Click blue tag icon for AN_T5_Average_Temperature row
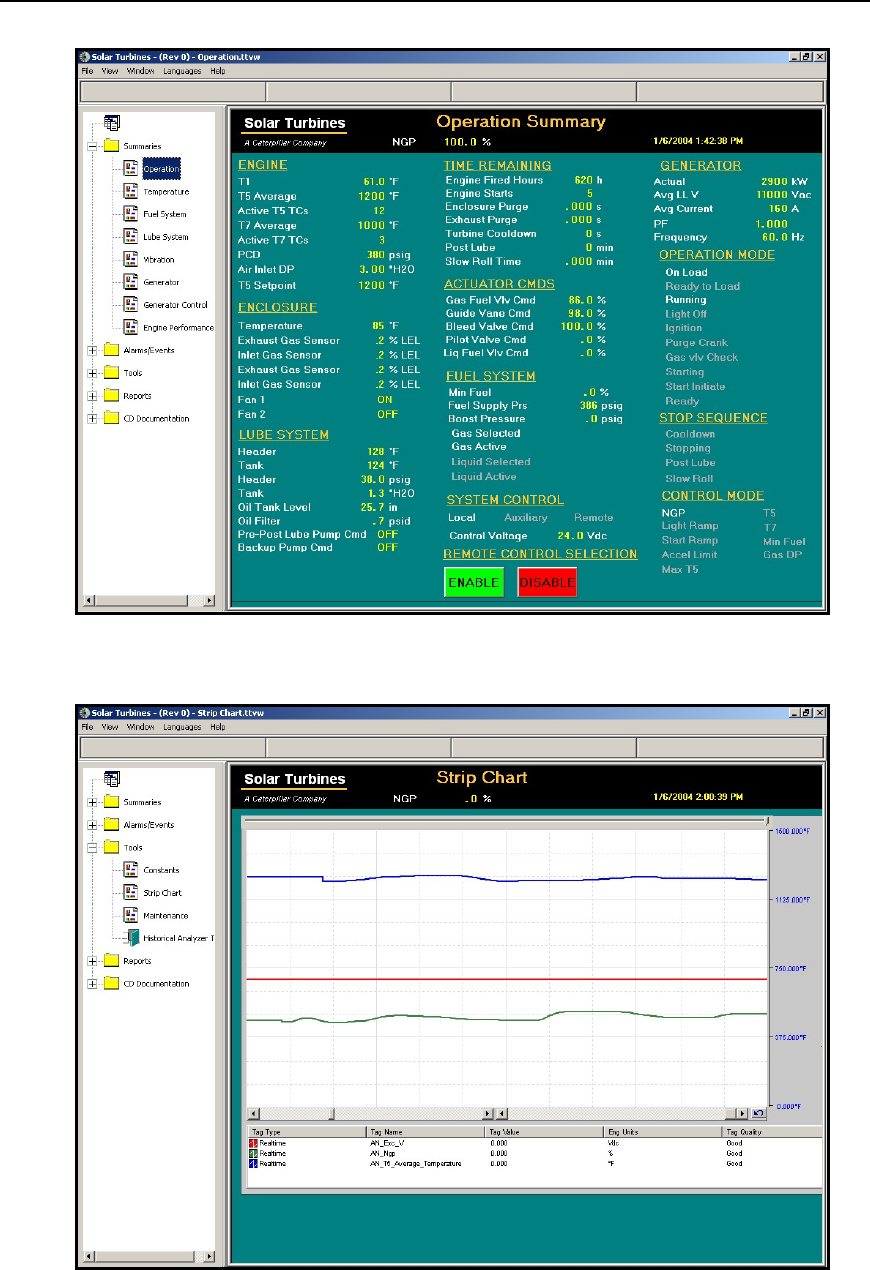 (x=252, y=1163)
